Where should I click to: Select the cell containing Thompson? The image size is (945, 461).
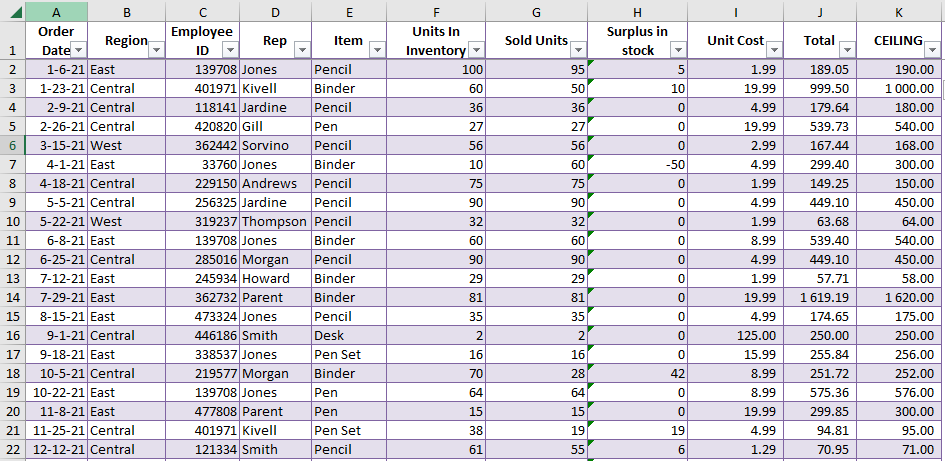click(x=275, y=221)
